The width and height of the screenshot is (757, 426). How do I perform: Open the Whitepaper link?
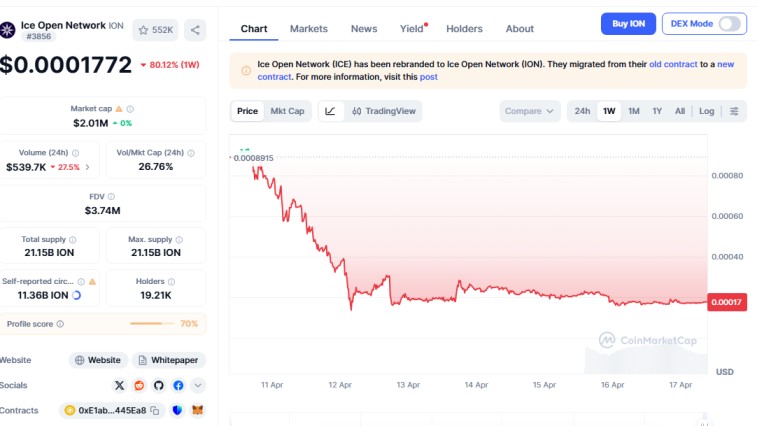pyautogui.click(x=168, y=360)
